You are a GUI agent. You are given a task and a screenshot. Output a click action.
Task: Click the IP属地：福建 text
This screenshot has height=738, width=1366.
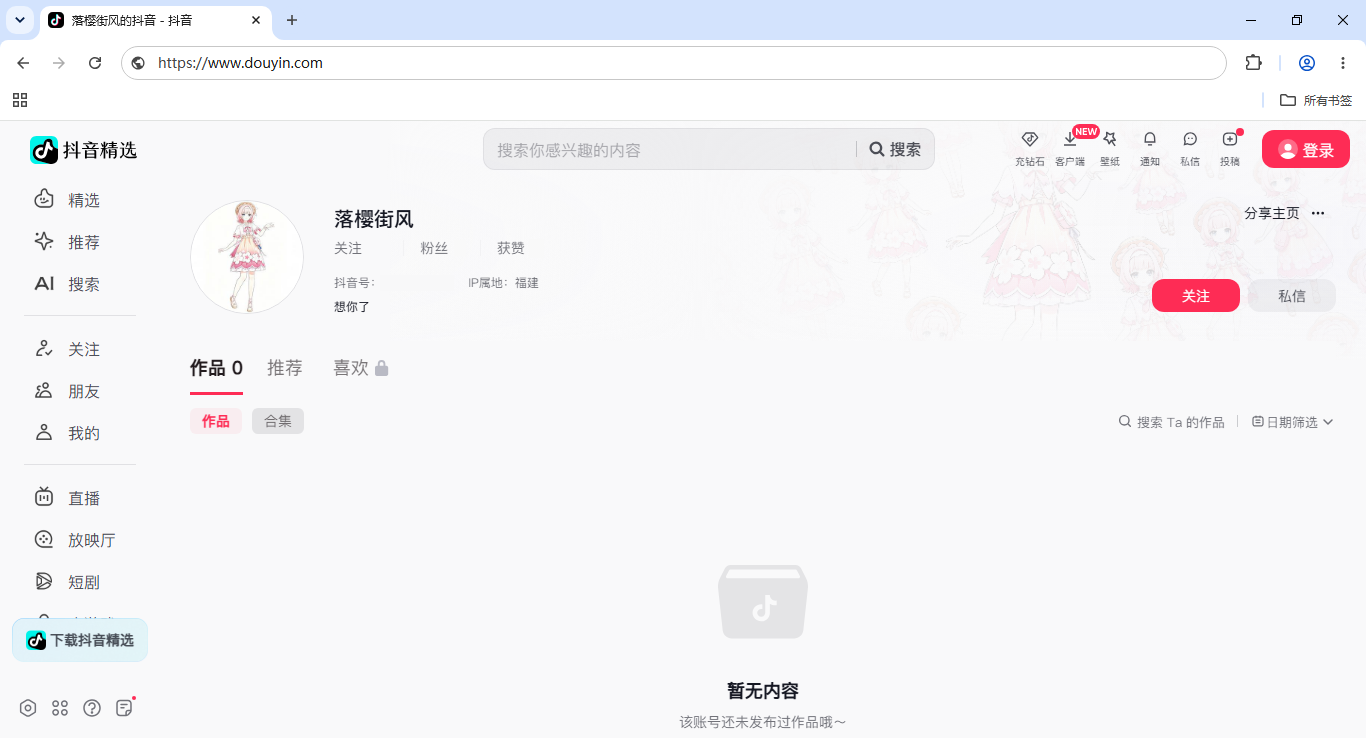(503, 283)
